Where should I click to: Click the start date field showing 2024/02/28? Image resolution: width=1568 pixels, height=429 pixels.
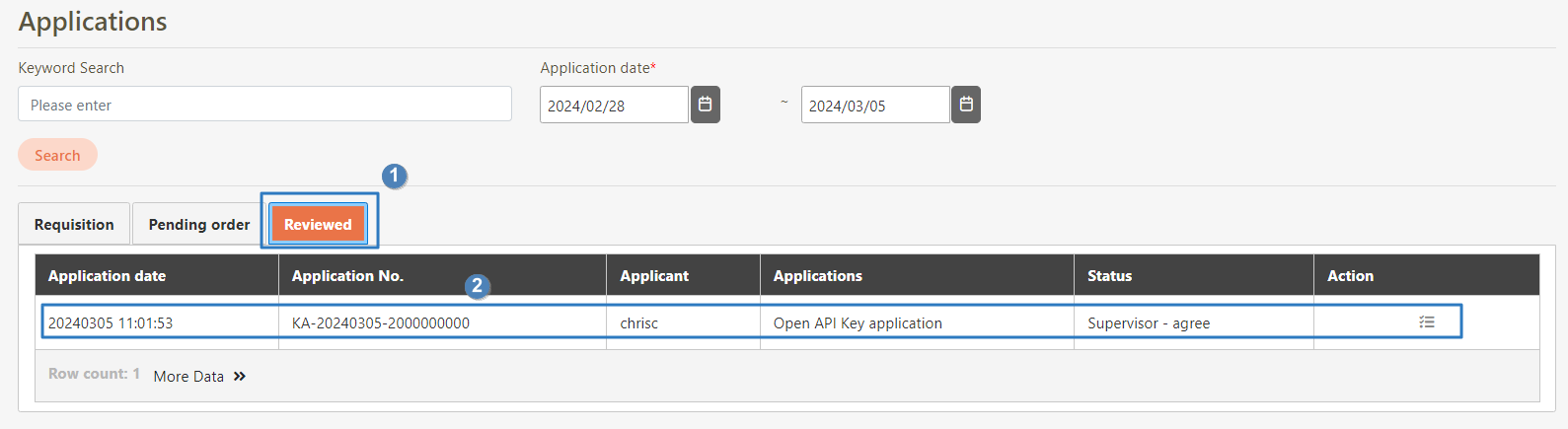(x=613, y=106)
